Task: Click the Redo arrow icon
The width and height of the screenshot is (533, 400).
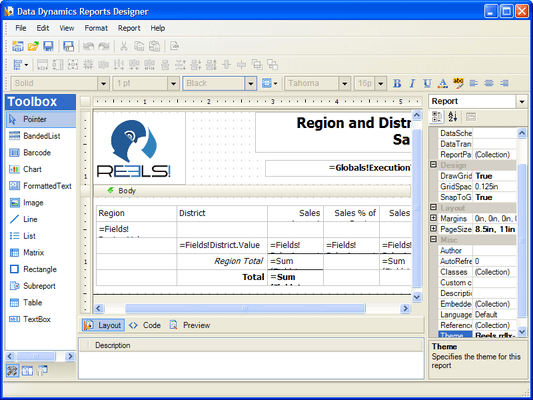Action: [x=104, y=46]
